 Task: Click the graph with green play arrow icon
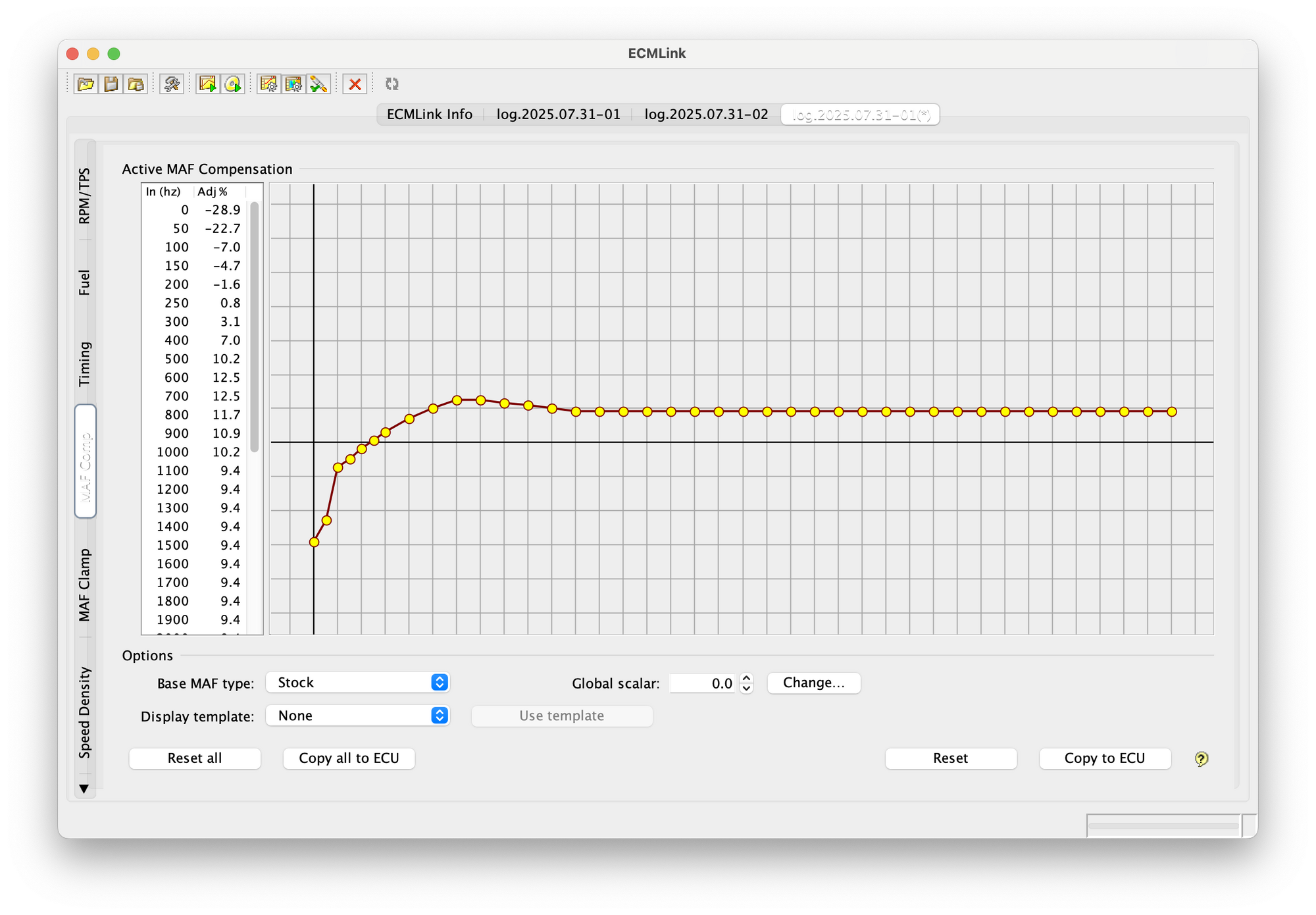pos(208,84)
